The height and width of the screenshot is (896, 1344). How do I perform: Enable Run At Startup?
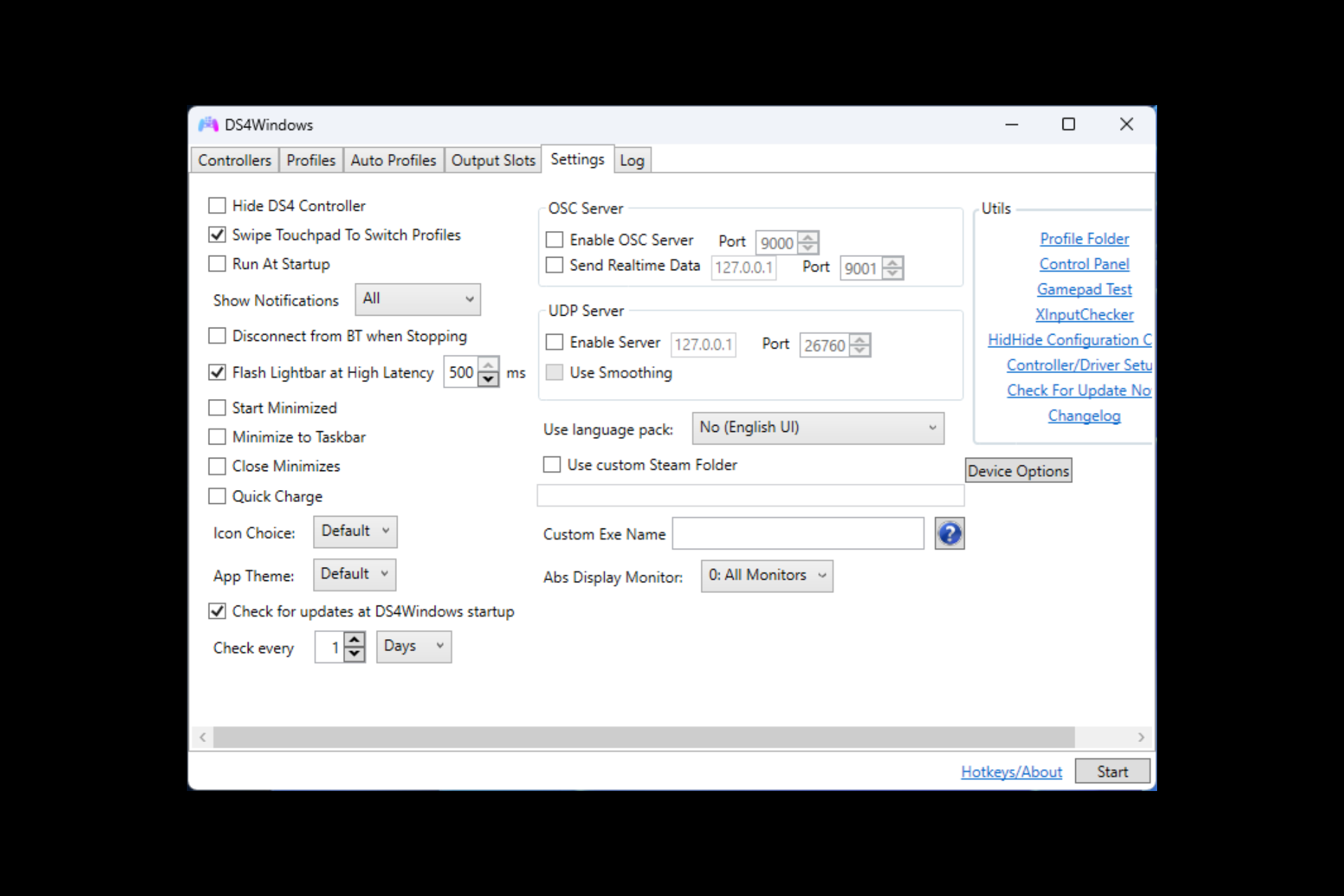click(217, 264)
